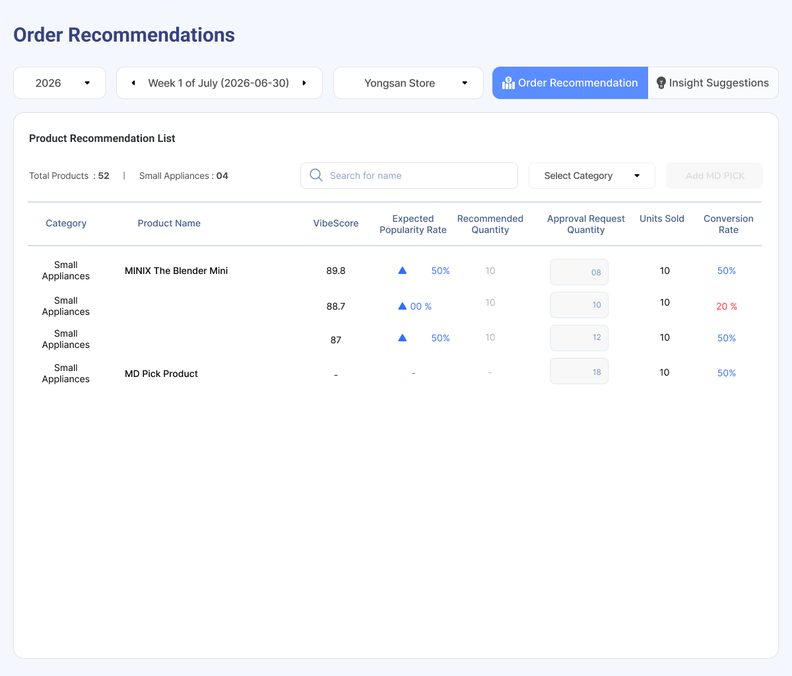792x676 pixels.
Task: Click Total Products : 52 count
Action: (69, 175)
